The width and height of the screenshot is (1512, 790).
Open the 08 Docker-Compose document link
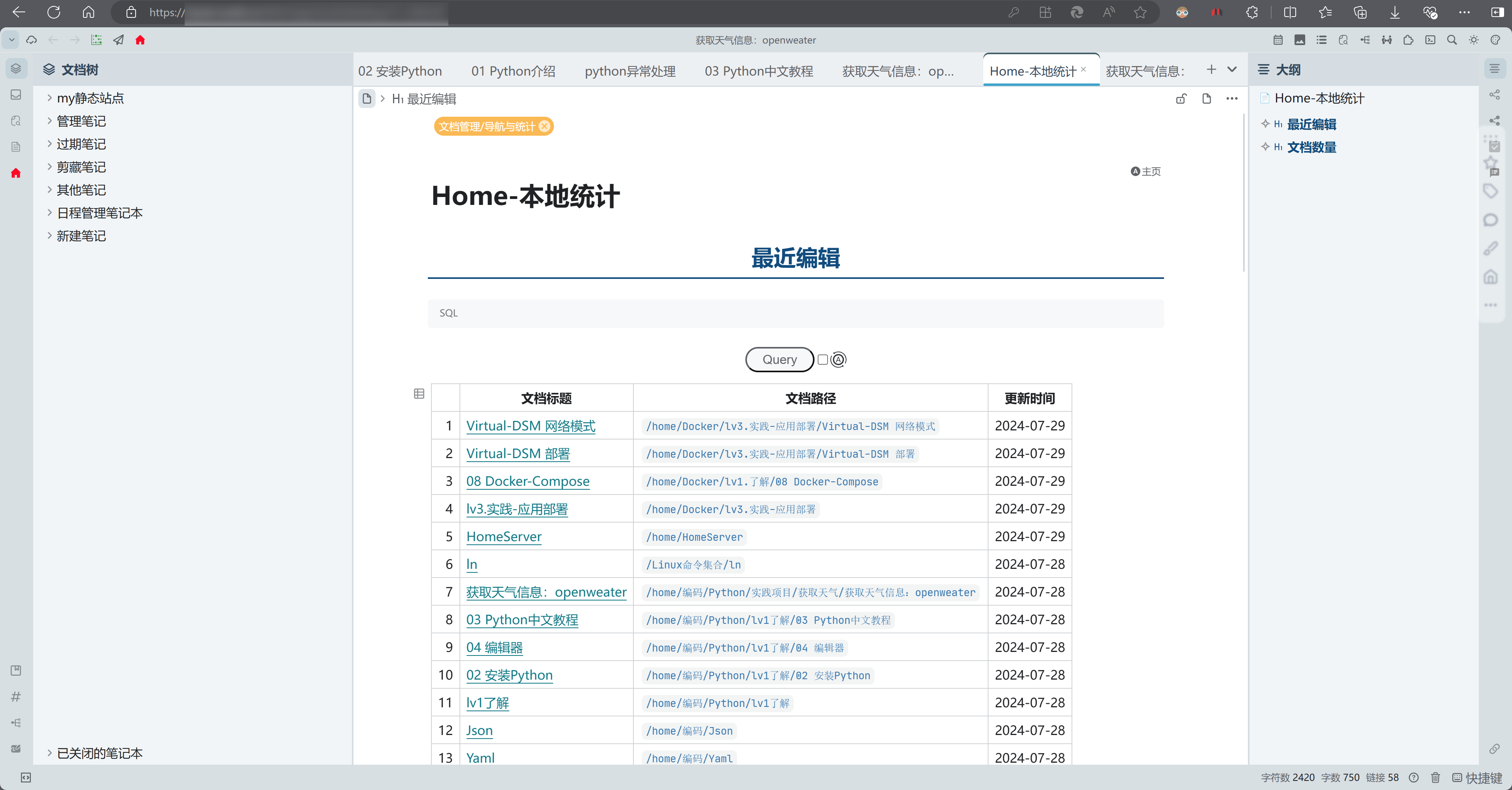[x=528, y=481]
